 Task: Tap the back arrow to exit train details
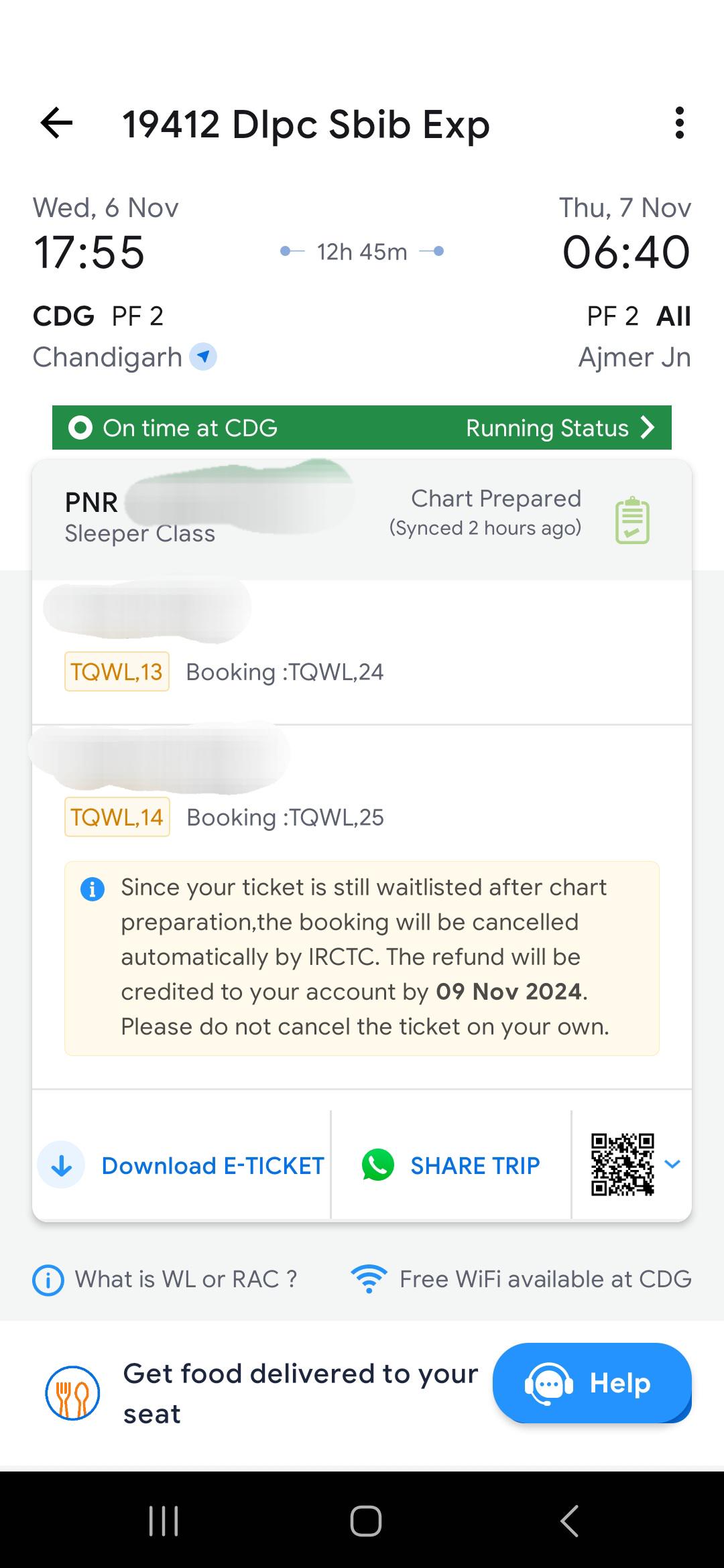[57, 123]
